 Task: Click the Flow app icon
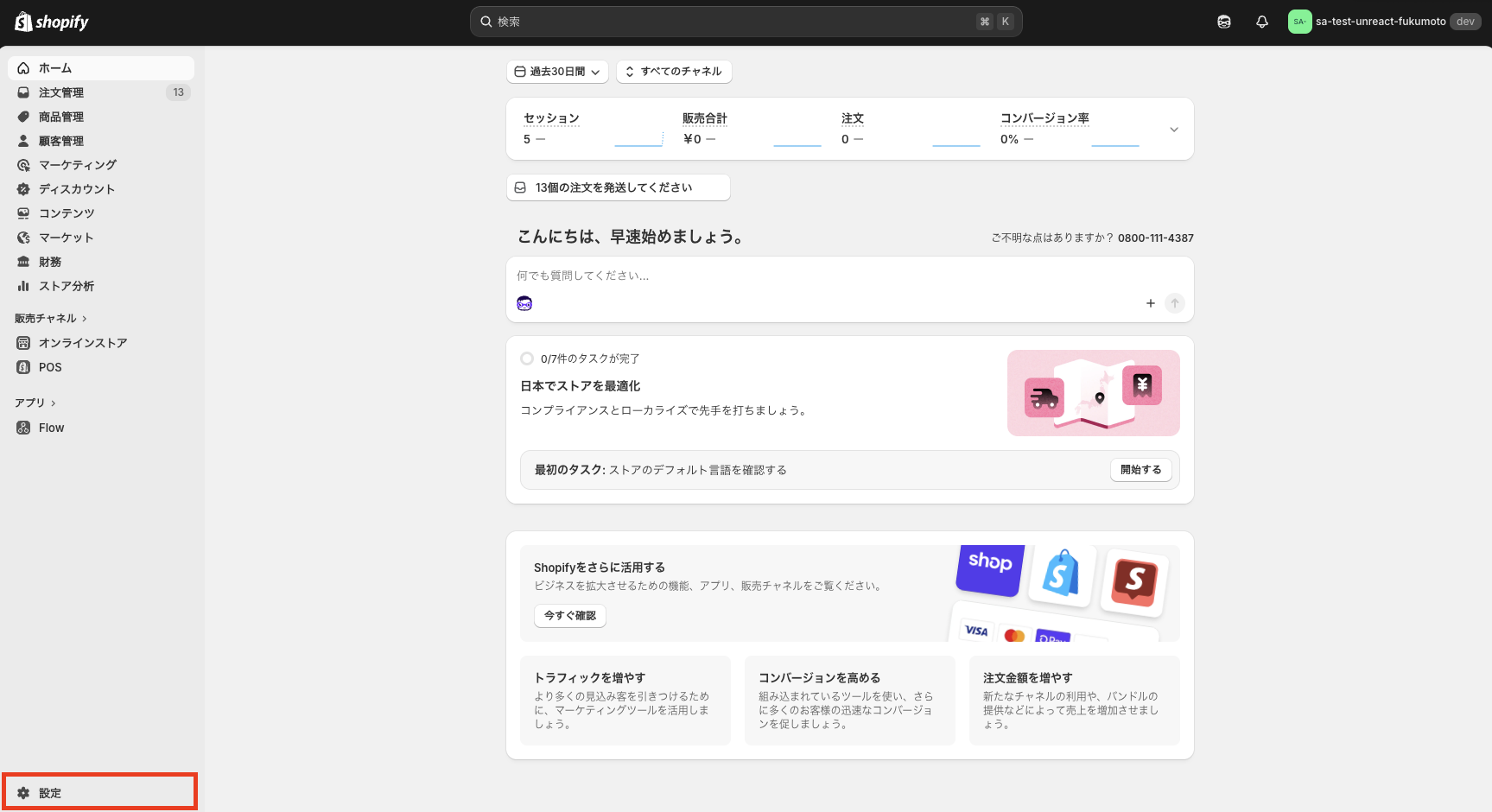point(23,428)
